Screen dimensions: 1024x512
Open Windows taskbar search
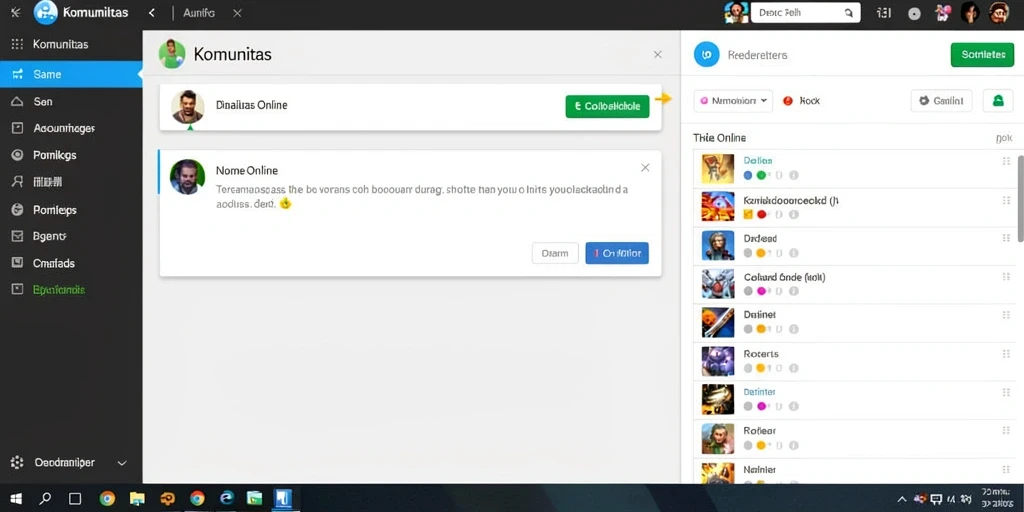click(45, 499)
